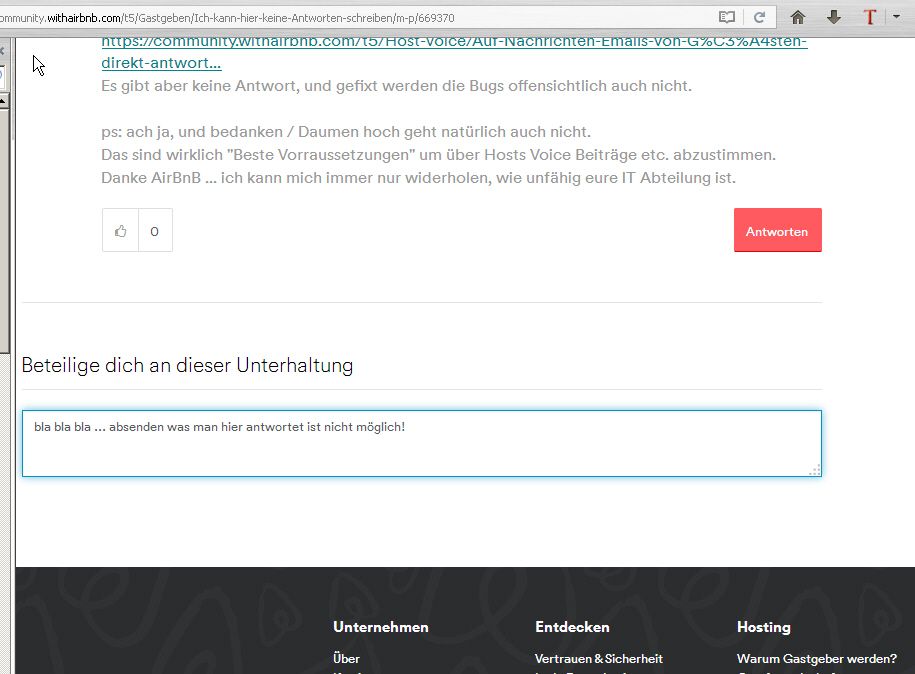Reload the page with the refresh icon
The height and width of the screenshot is (674, 915).
point(759,17)
